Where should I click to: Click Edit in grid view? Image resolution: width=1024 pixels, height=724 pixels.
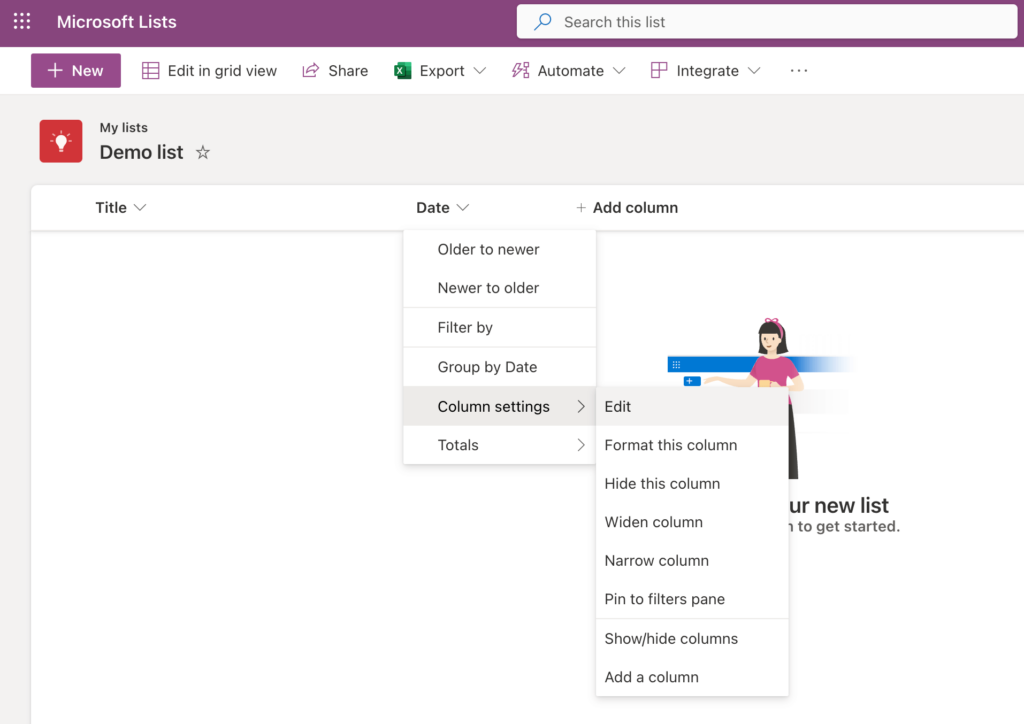coord(209,71)
